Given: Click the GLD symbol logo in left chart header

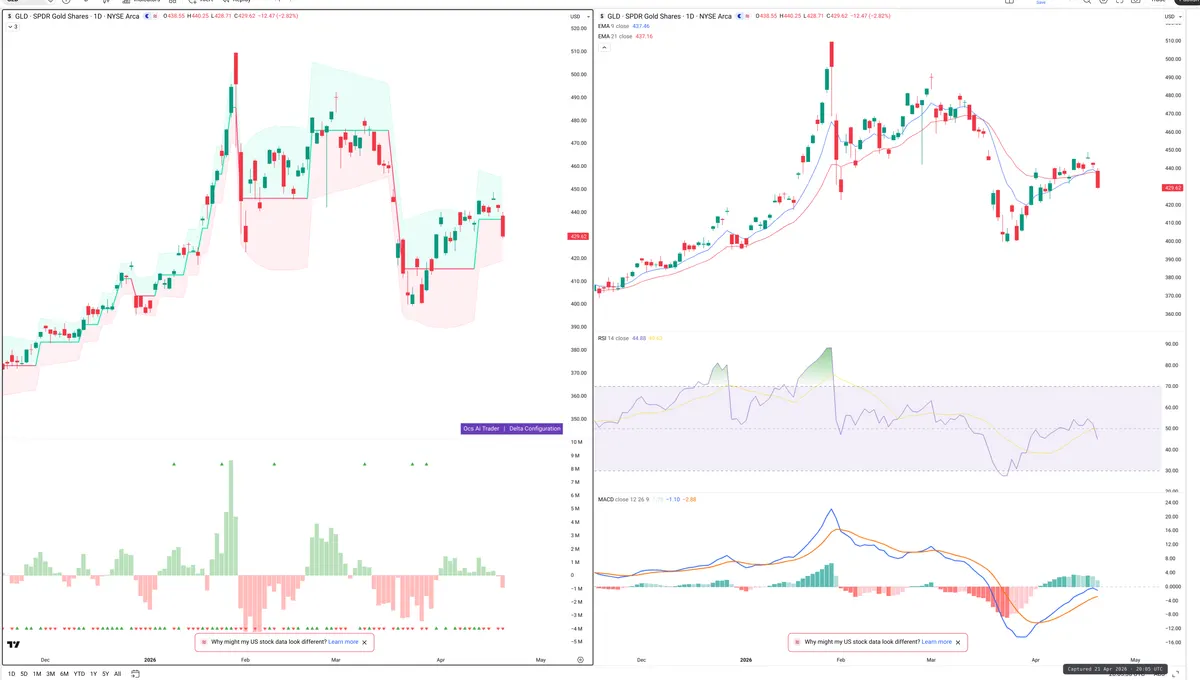Looking at the screenshot, I should (11, 17).
